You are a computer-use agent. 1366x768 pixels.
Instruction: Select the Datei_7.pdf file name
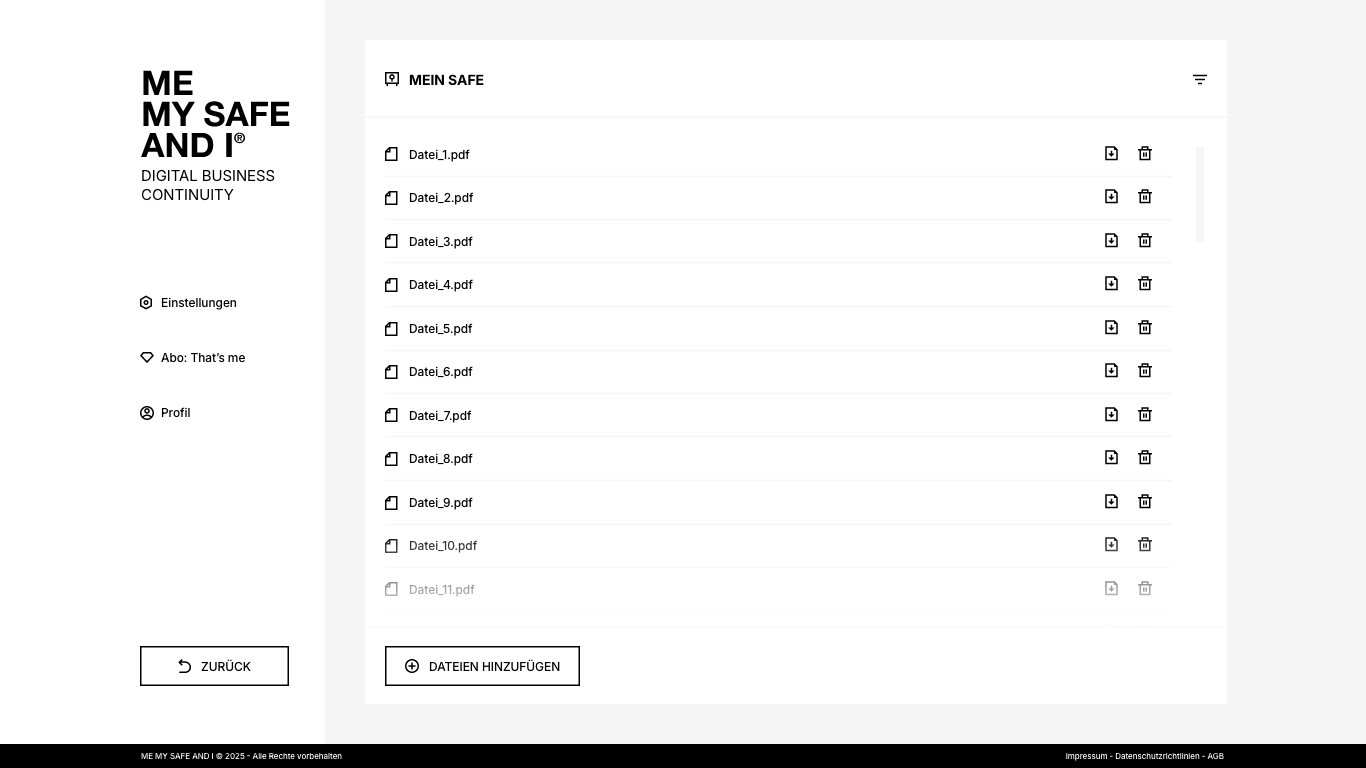pos(440,415)
